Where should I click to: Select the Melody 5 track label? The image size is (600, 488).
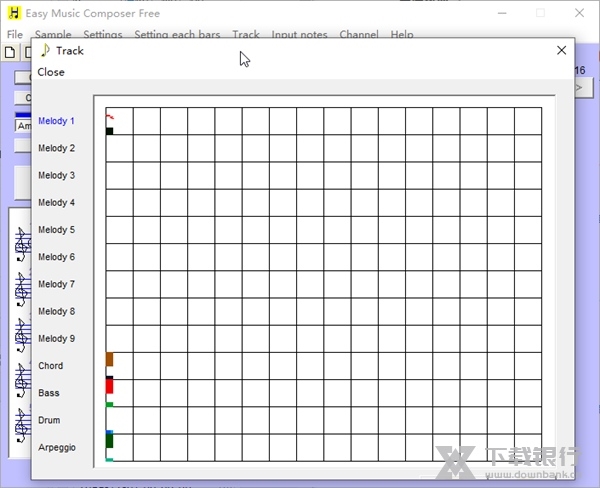pyautogui.click(x=56, y=230)
